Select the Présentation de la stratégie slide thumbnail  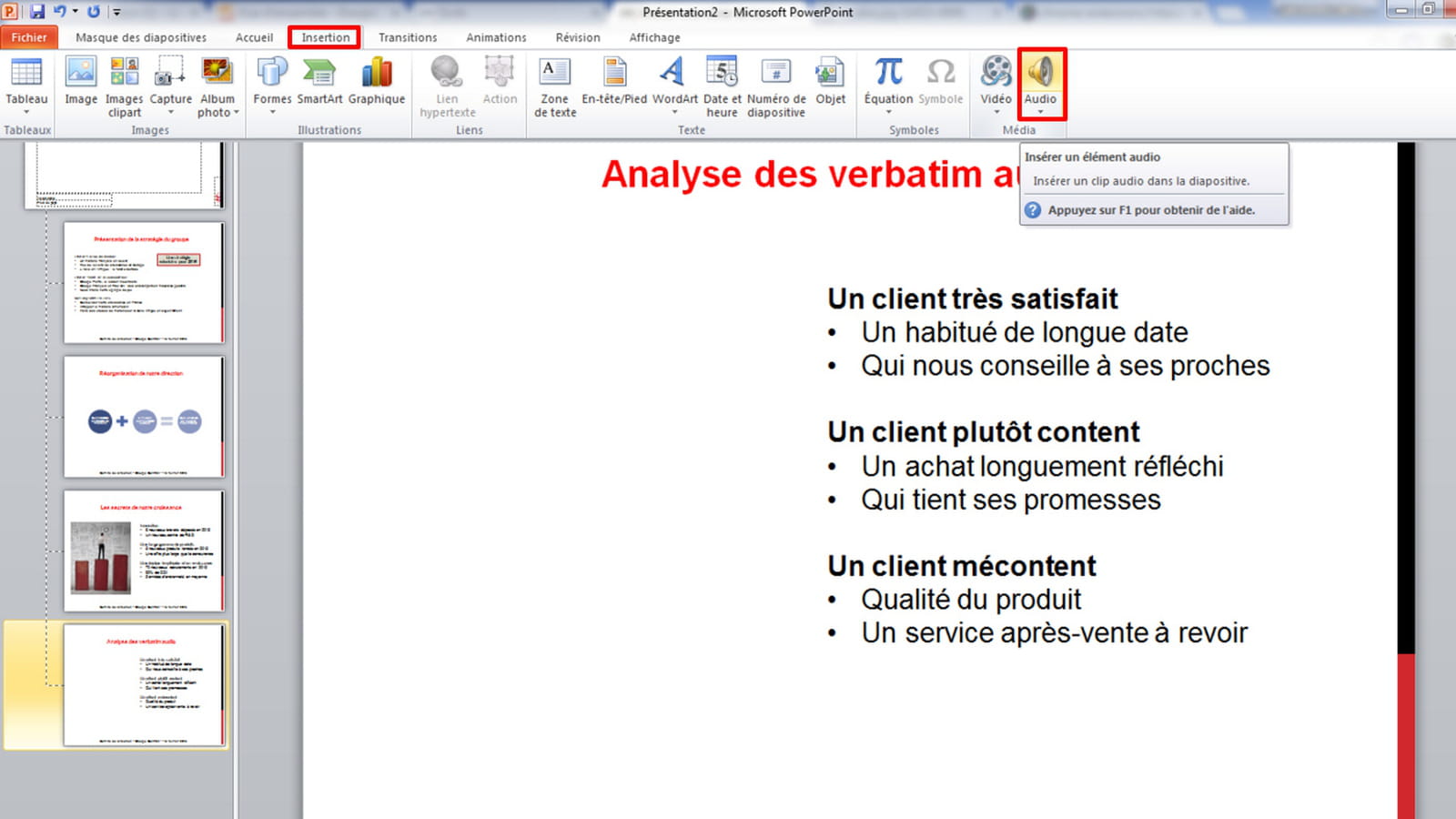(143, 283)
